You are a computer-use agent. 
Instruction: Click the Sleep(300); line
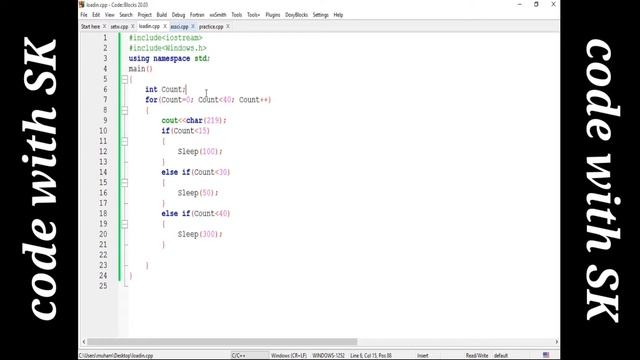[200, 234]
